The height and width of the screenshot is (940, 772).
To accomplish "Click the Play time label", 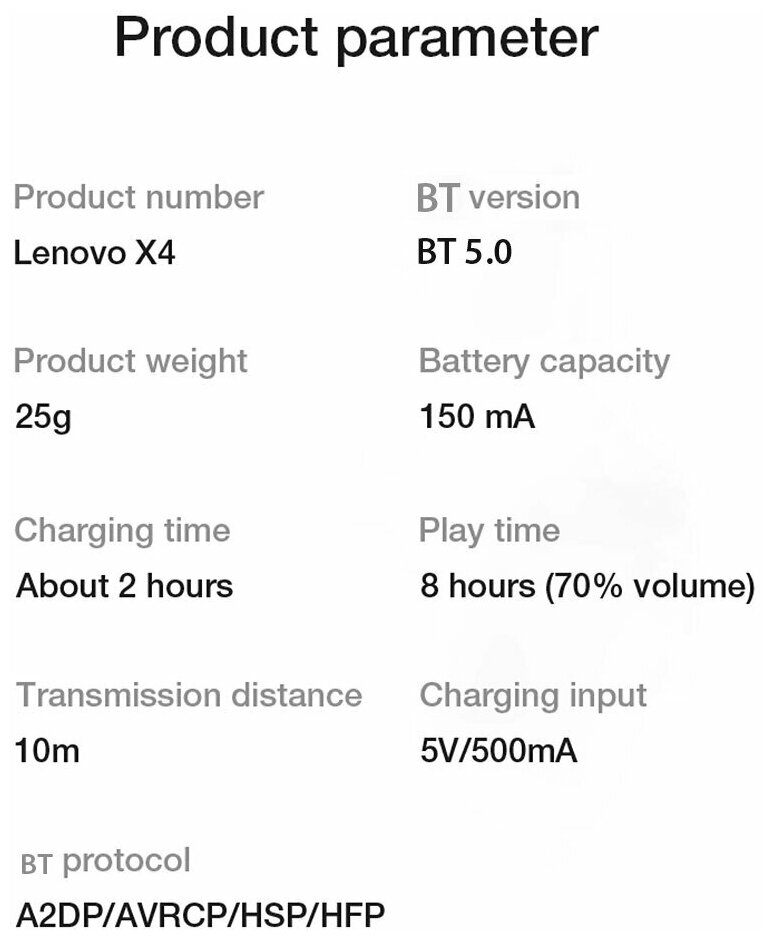I will click(489, 530).
